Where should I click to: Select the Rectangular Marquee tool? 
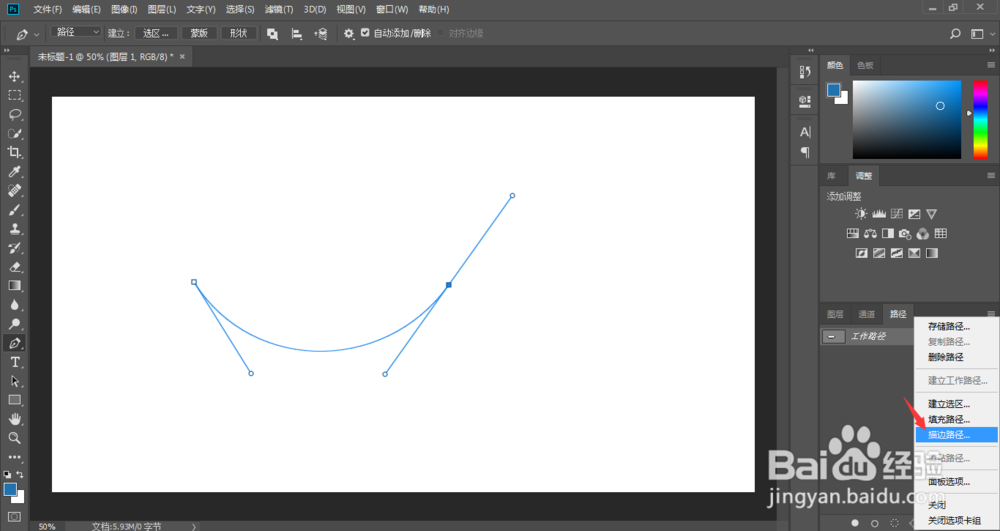pos(15,96)
